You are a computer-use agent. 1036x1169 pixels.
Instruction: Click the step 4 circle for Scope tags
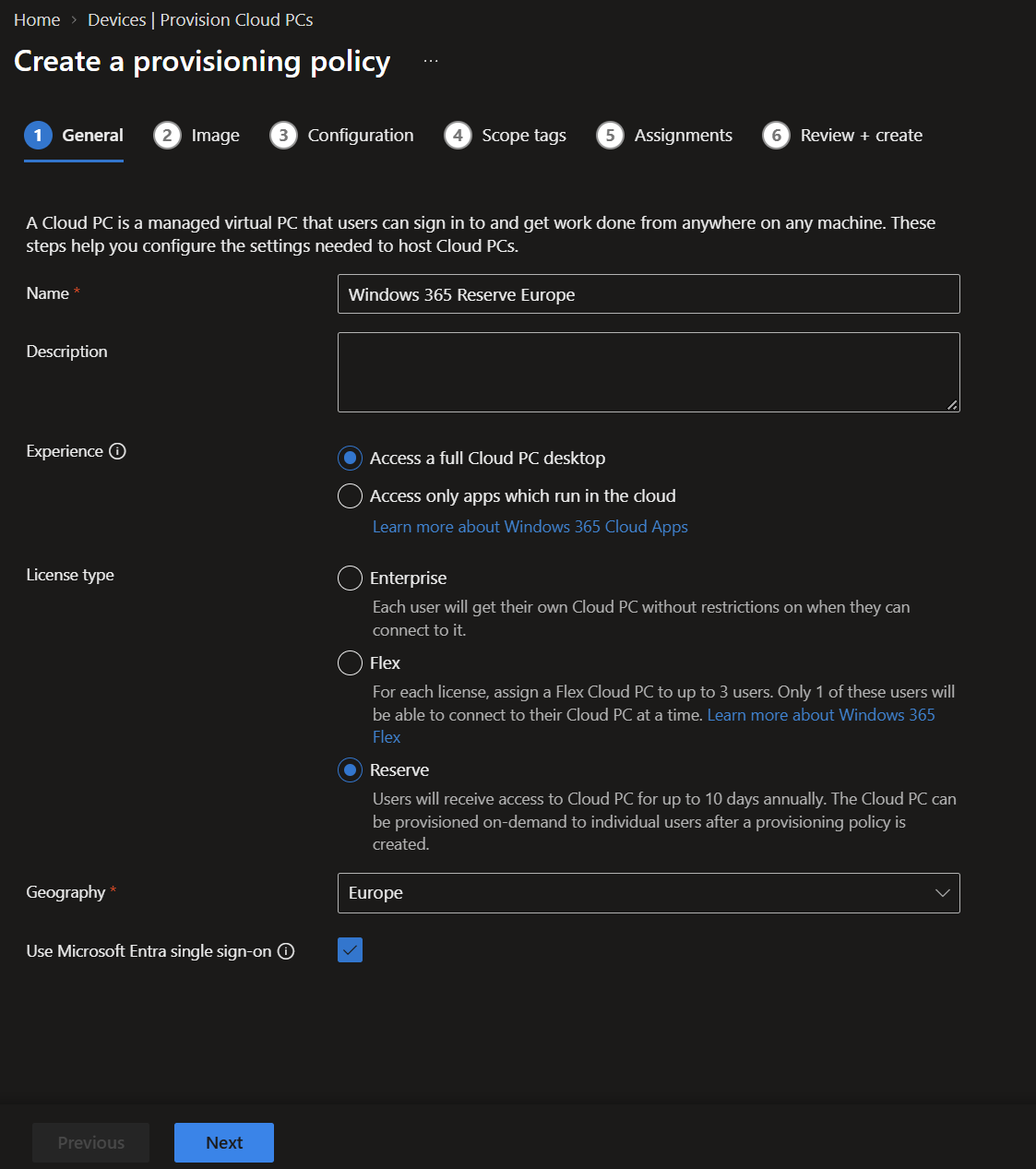point(458,136)
